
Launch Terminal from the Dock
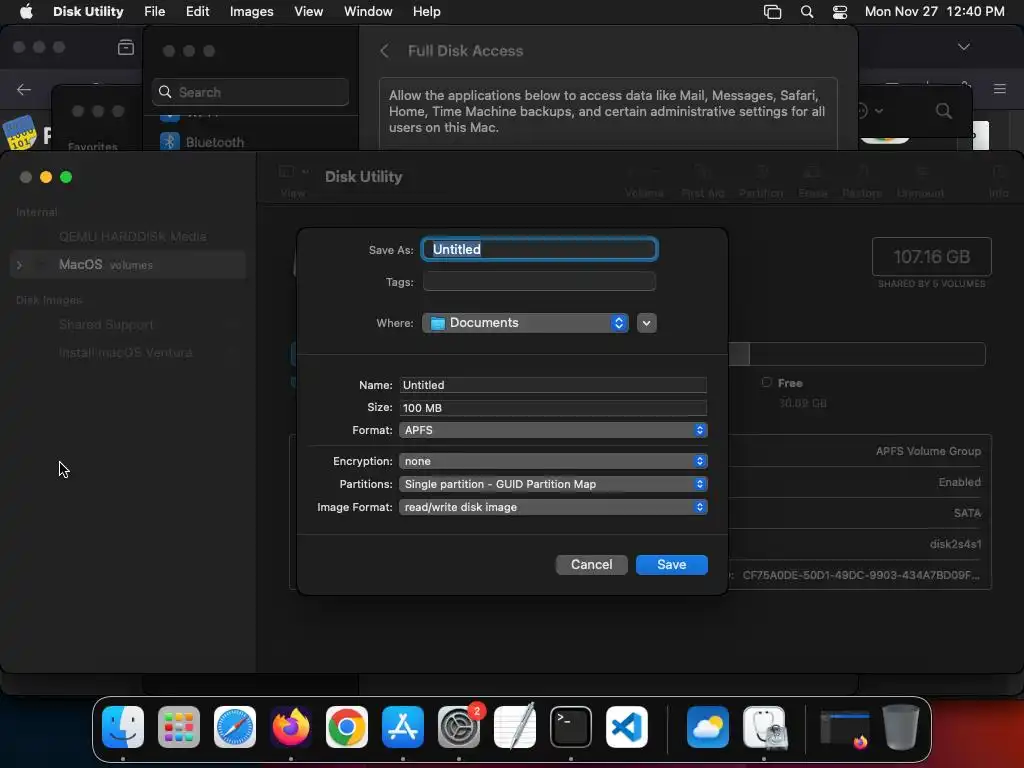point(571,727)
